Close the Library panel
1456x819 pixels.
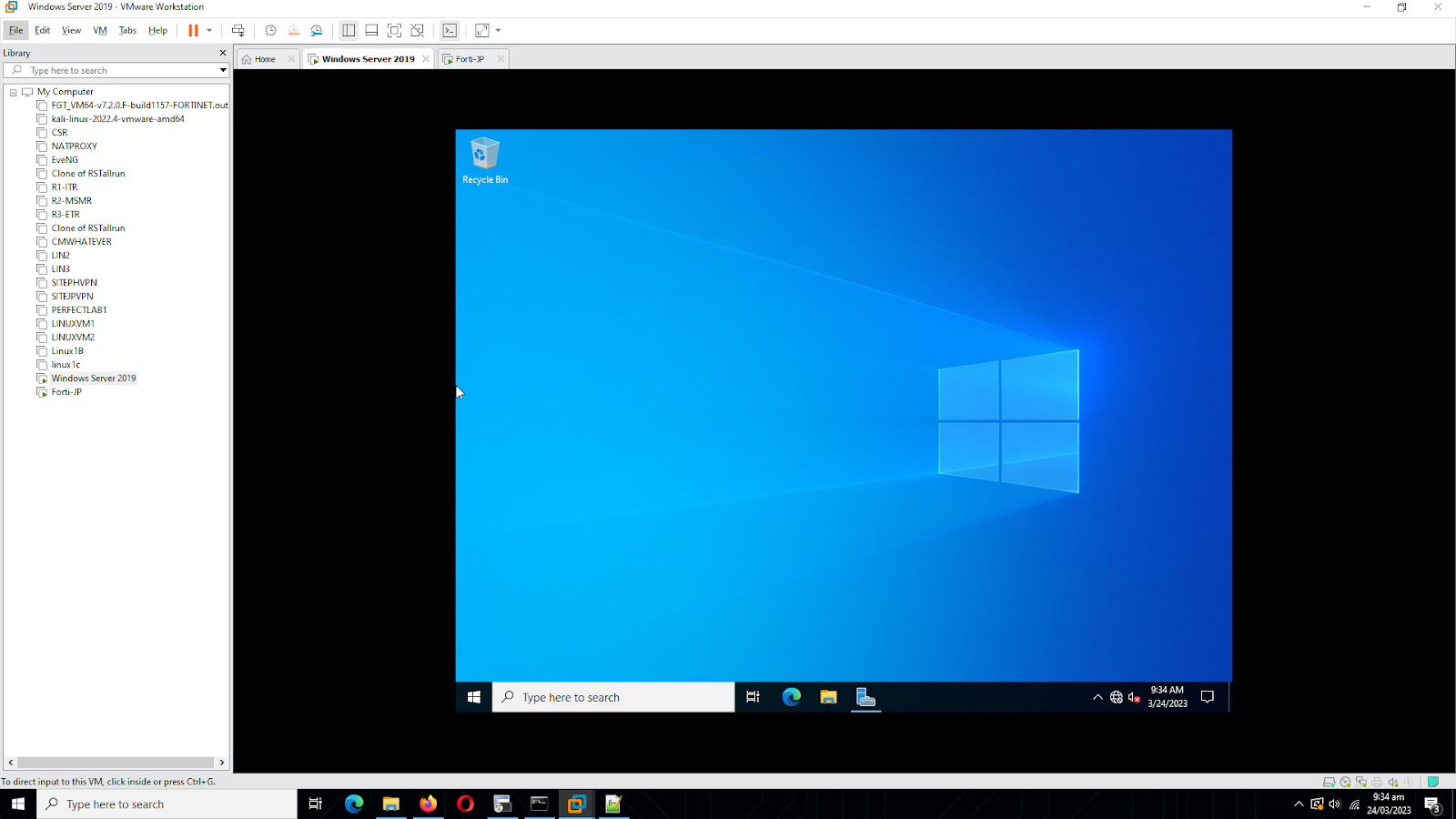pos(223,53)
